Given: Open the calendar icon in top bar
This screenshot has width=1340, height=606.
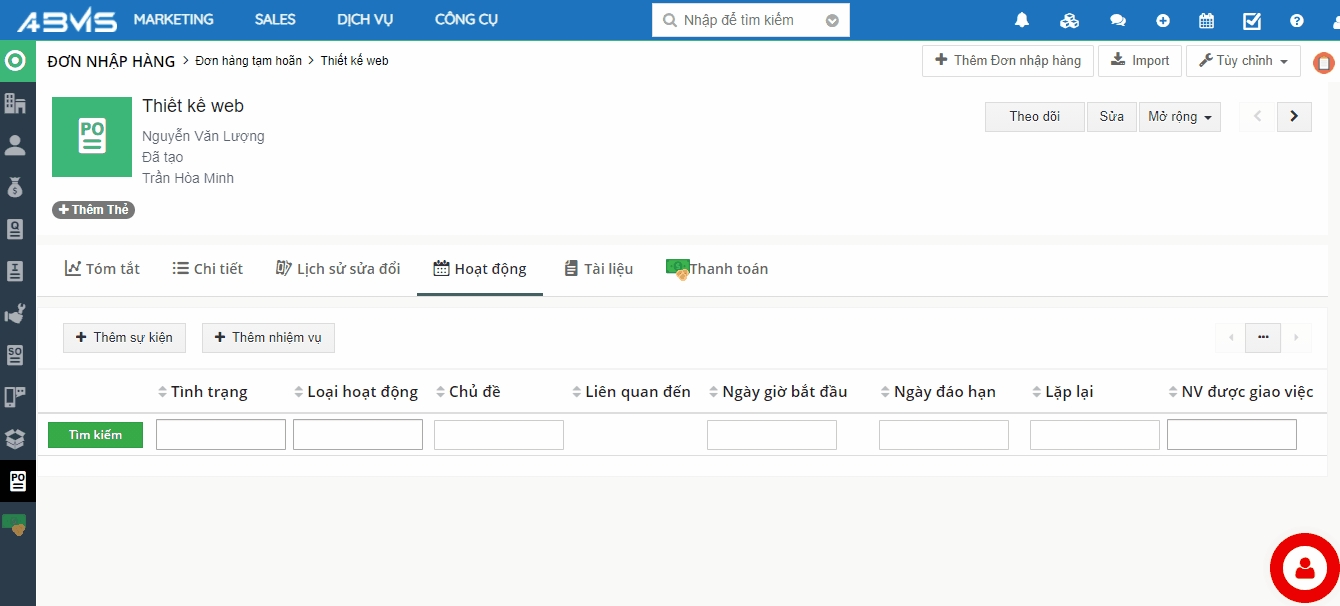Looking at the screenshot, I should pos(1207,20).
